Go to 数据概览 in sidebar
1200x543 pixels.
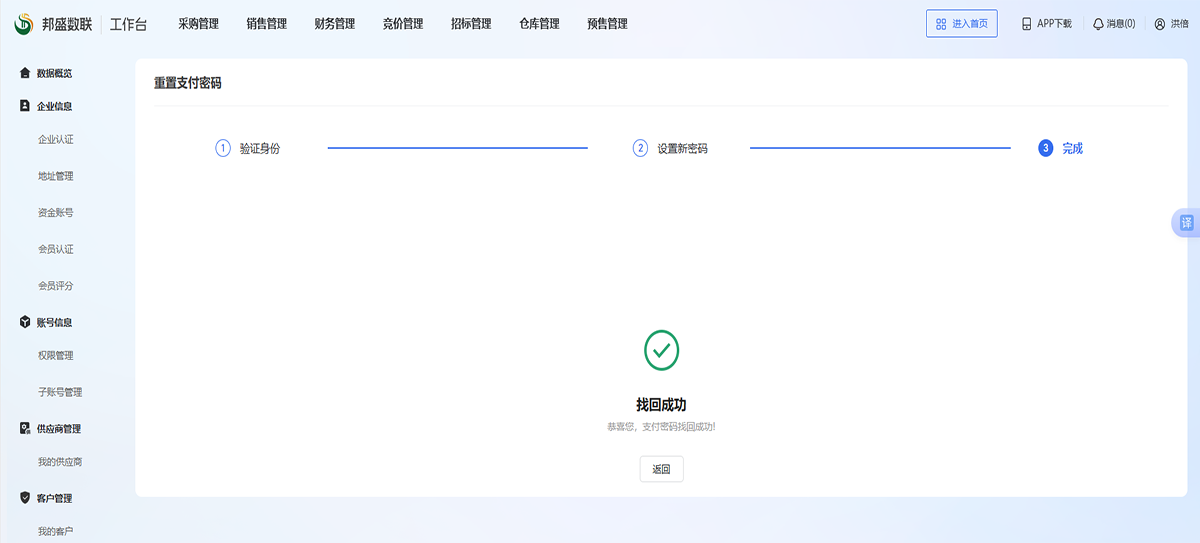pos(54,73)
